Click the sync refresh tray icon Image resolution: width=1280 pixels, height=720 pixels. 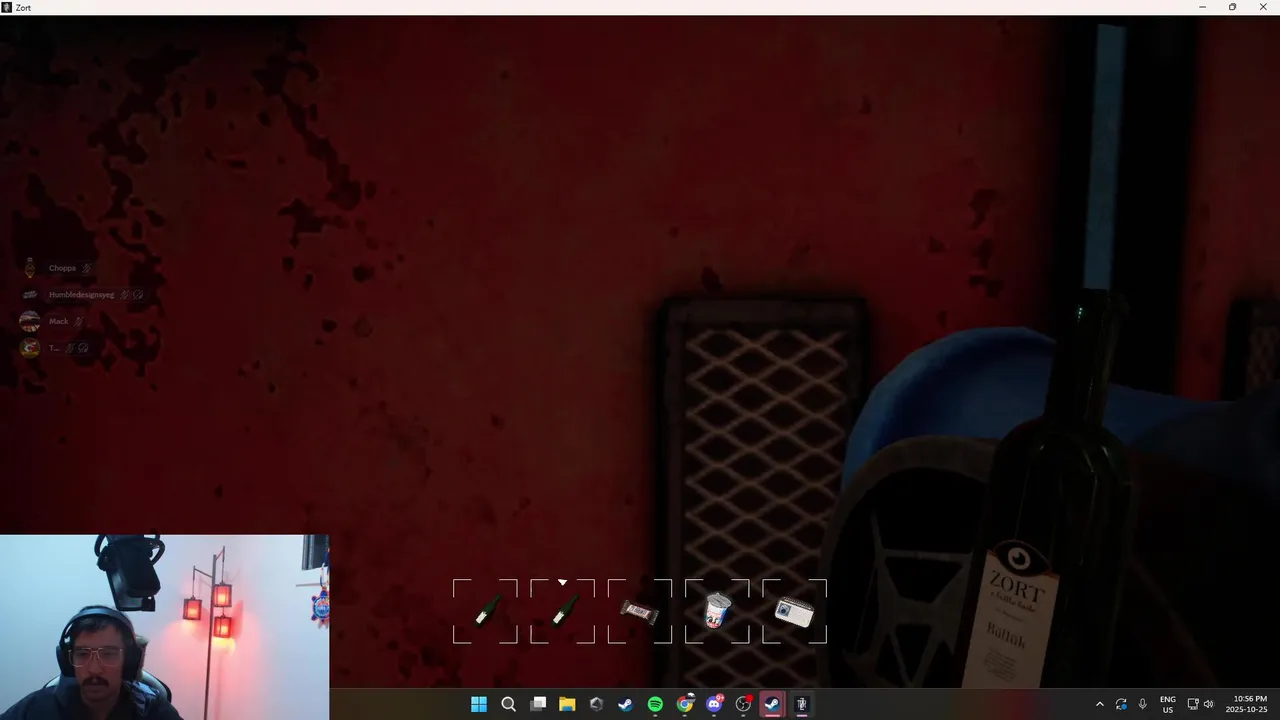pyautogui.click(x=1121, y=704)
